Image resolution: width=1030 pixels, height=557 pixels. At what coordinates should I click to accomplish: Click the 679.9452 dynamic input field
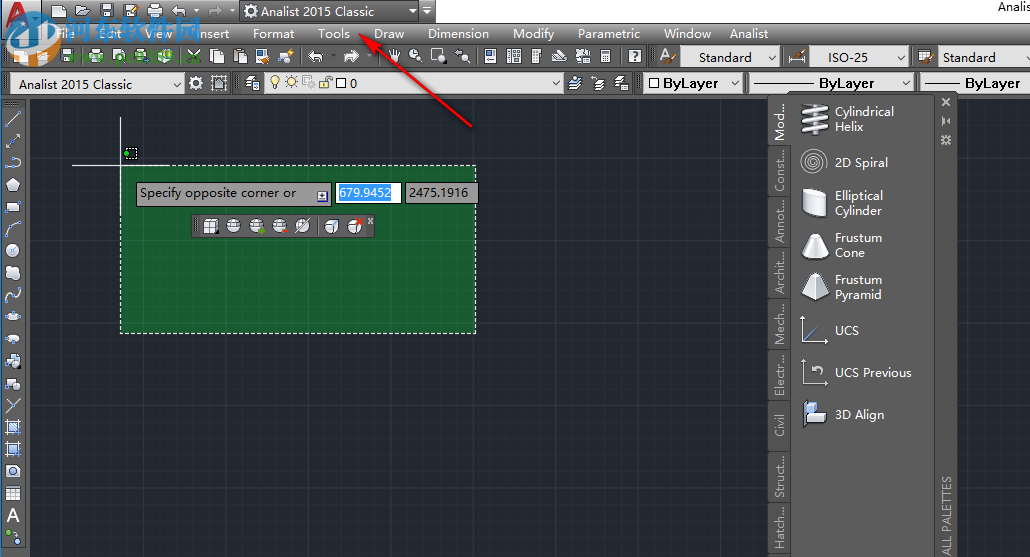[x=368, y=193]
